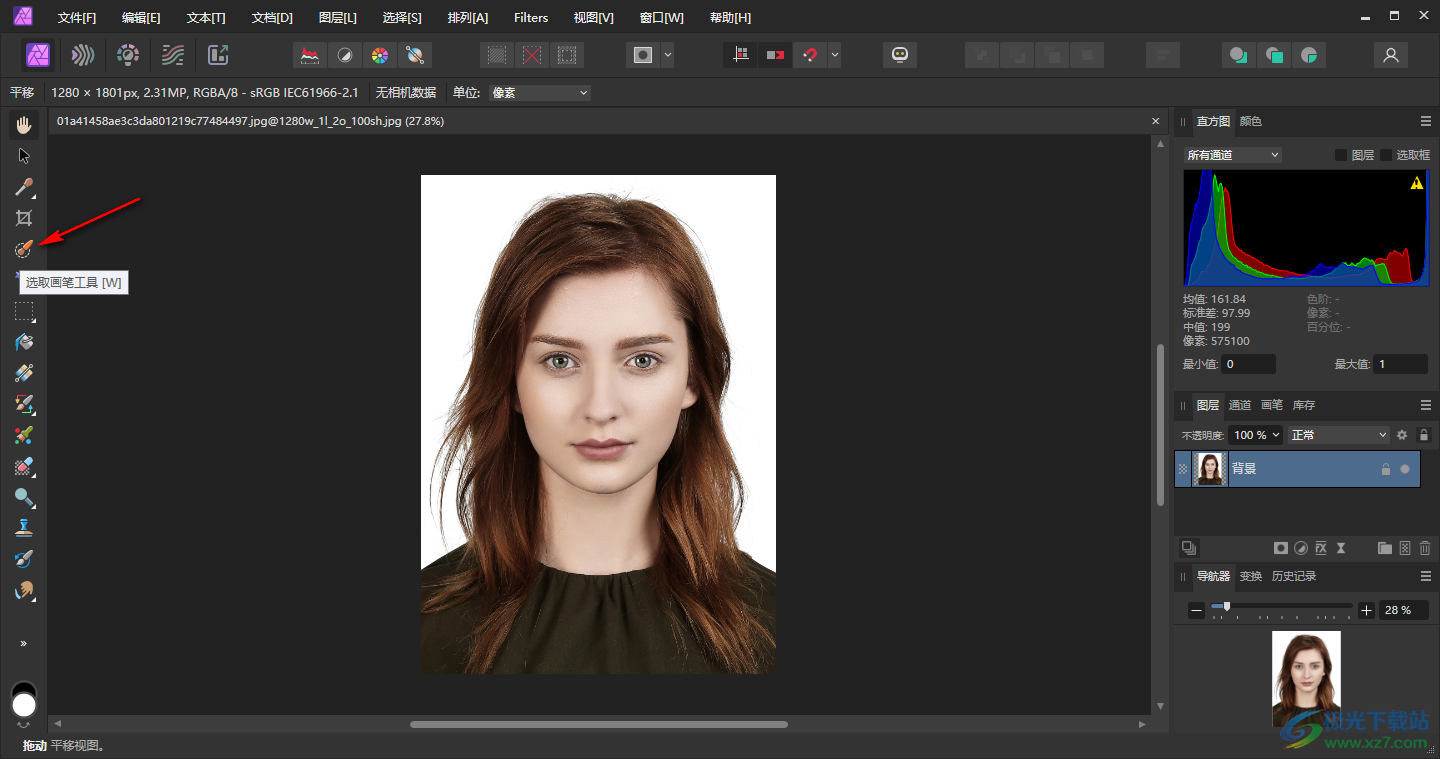Toggle visibility dot of 背景 layer
1440x759 pixels.
tap(1405, 469)
